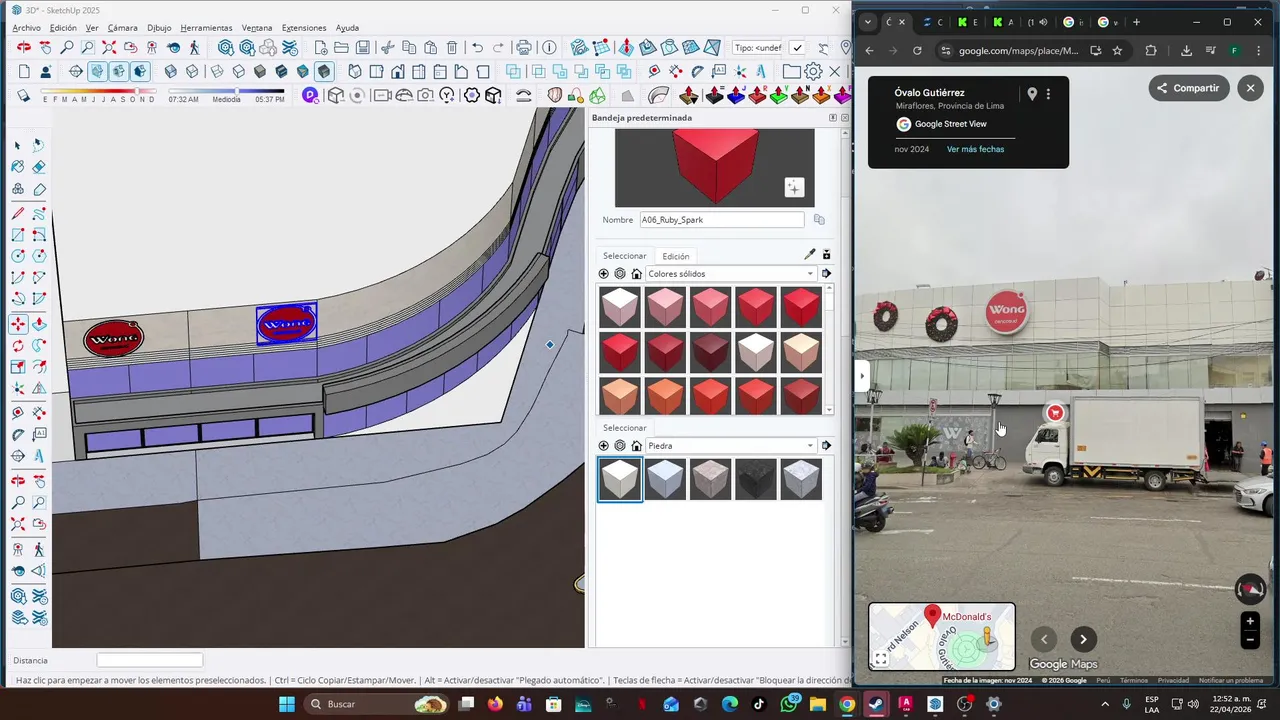
Task: Click the Cut scissors icon
Action: [x=387, y=47]
